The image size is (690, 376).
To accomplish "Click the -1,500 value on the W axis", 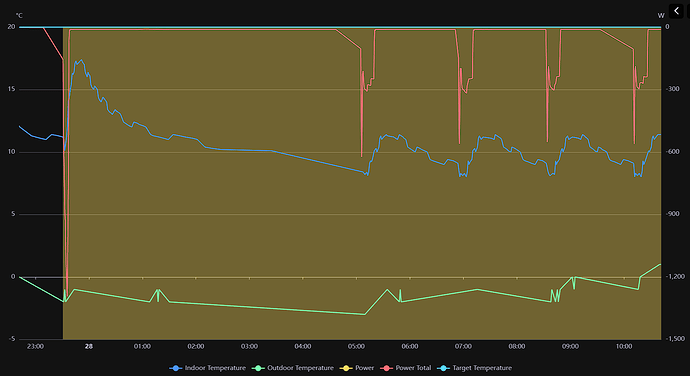I will coord(675,339).
